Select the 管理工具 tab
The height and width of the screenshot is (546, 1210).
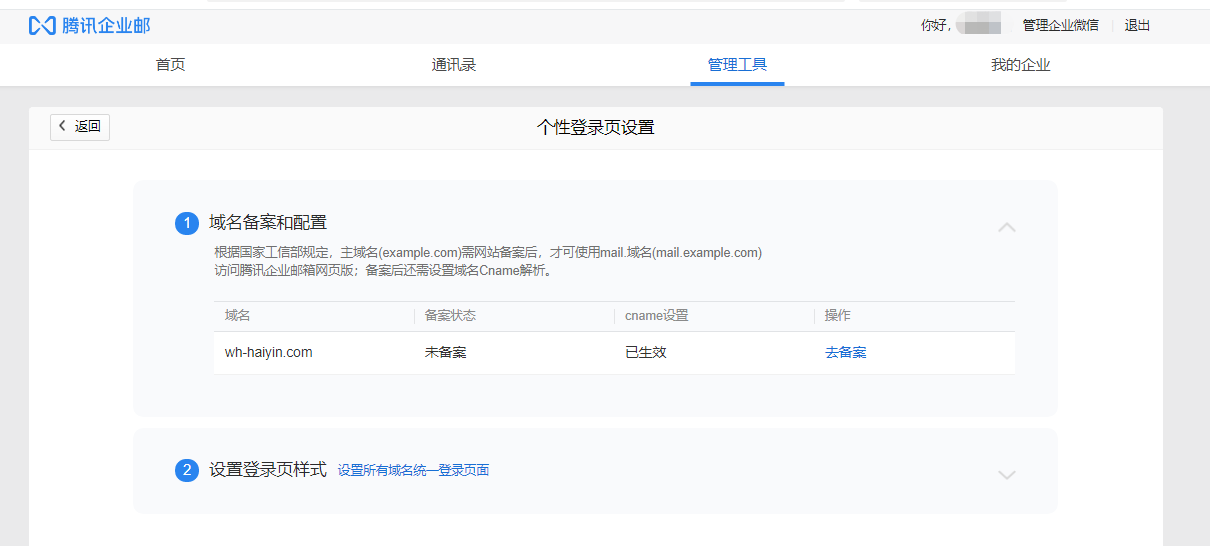point(737,65)
